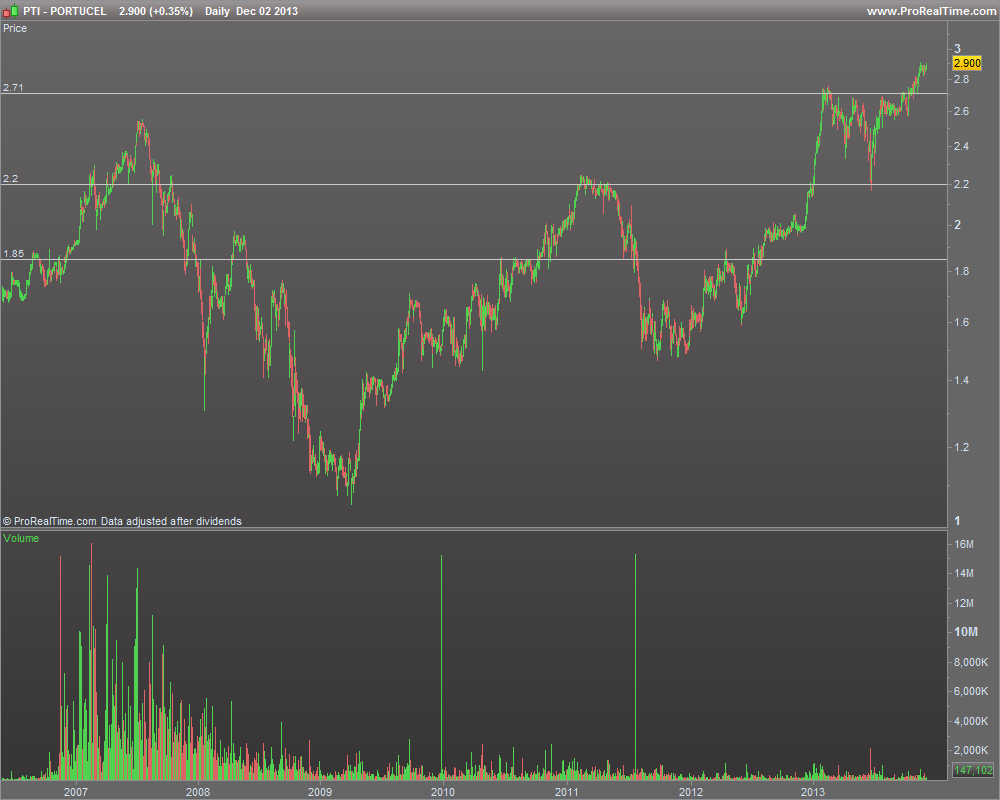Click the 3 level on price scale
Image resolution: width=1000 pixels, height=800 pixels.
pos(957,48)
